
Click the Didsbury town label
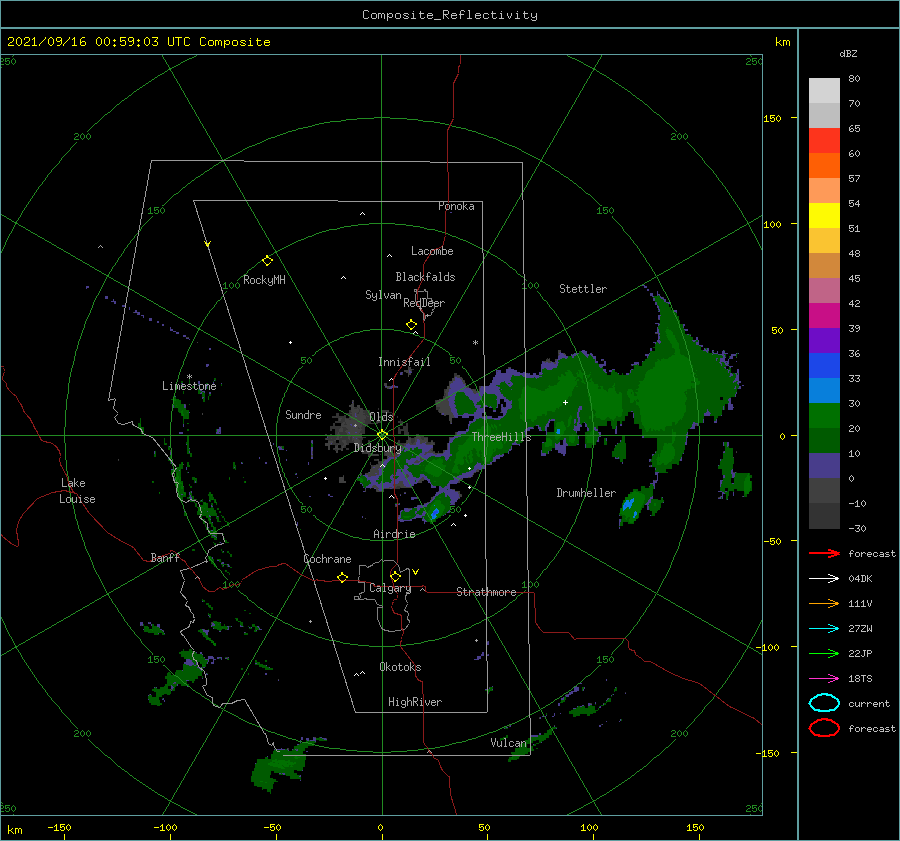pyautogui.click(x=377, y=448)
